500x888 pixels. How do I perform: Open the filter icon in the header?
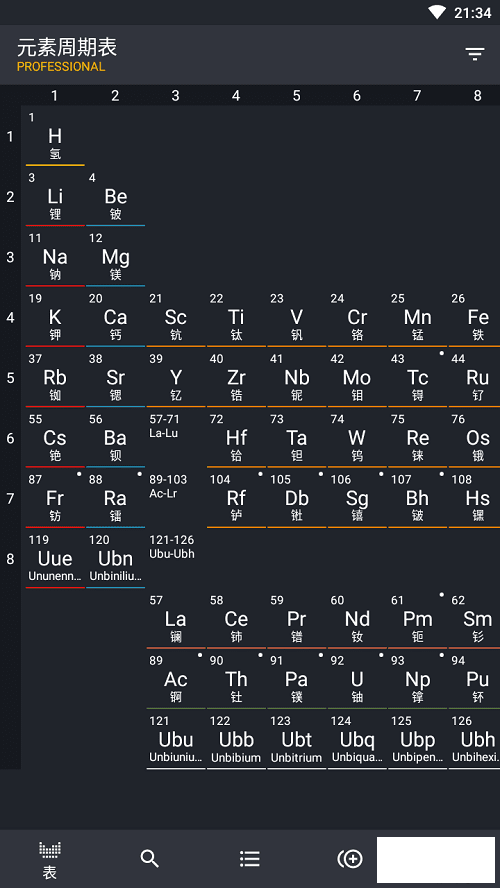[475, 54]
